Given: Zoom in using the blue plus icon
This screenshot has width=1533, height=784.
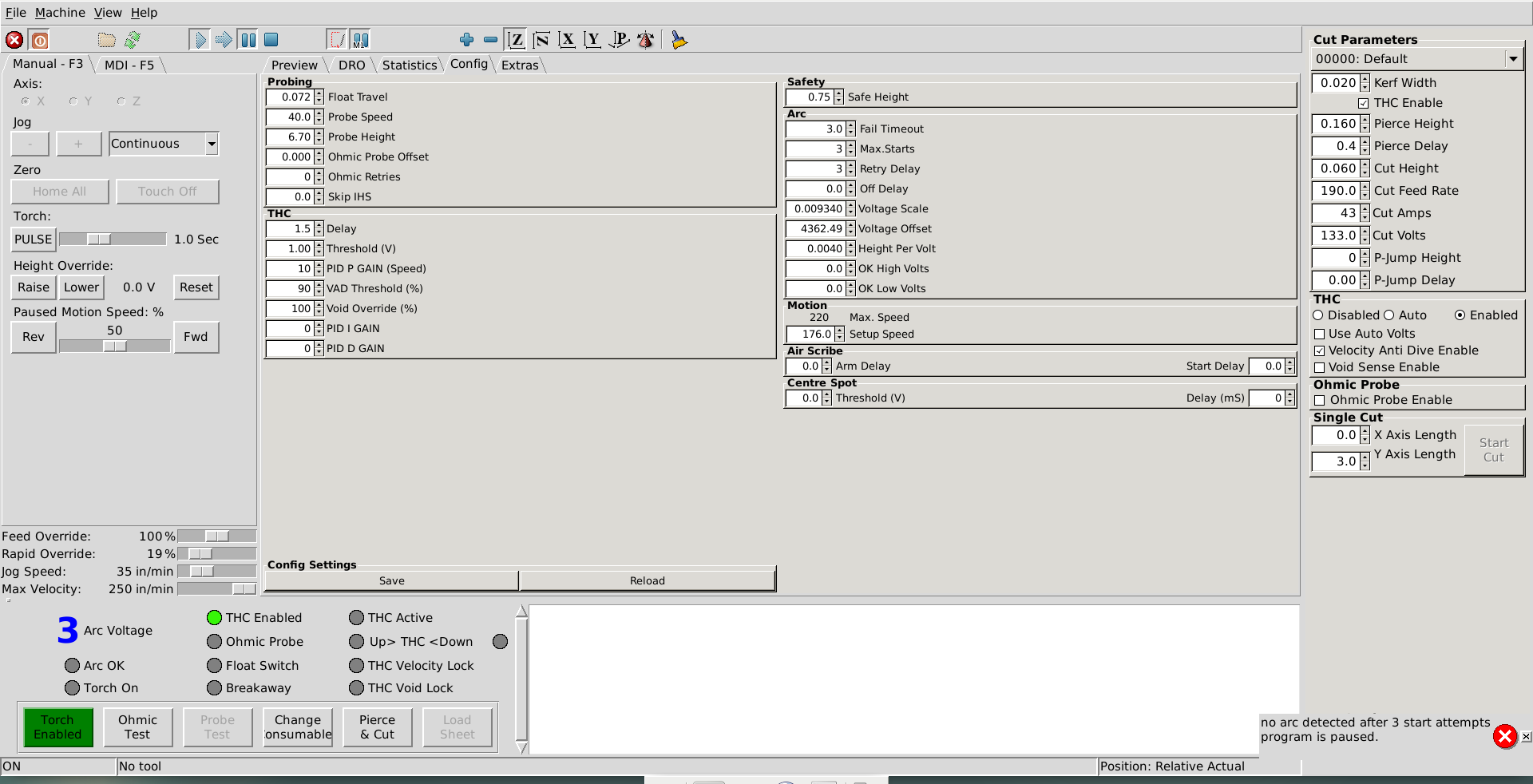Looking at the screenshot, I should 467,40.
